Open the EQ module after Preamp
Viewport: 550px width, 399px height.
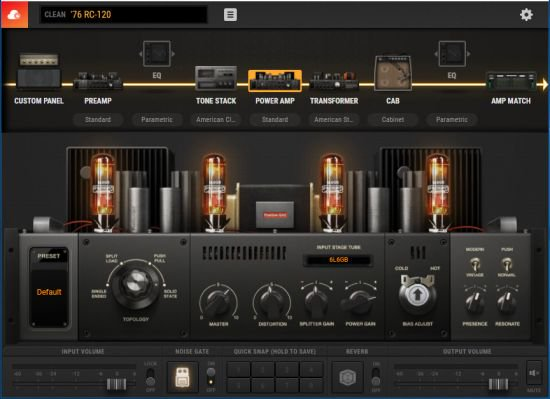point(157,54)
